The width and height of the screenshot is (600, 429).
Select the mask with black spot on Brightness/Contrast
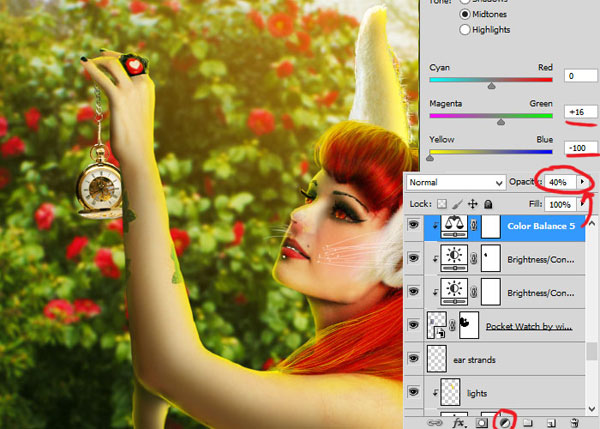(x=491, y=259)
